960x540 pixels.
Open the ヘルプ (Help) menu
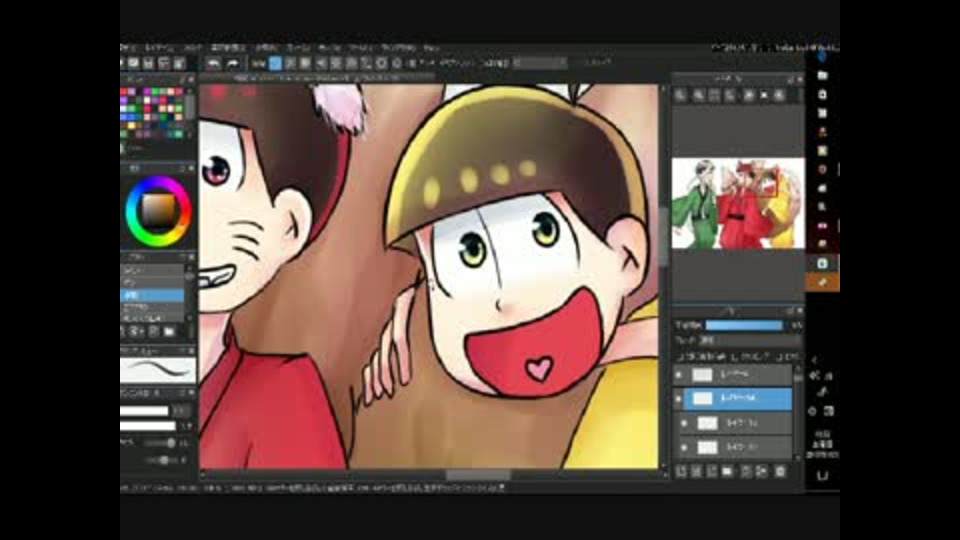[x=432, y=48]
